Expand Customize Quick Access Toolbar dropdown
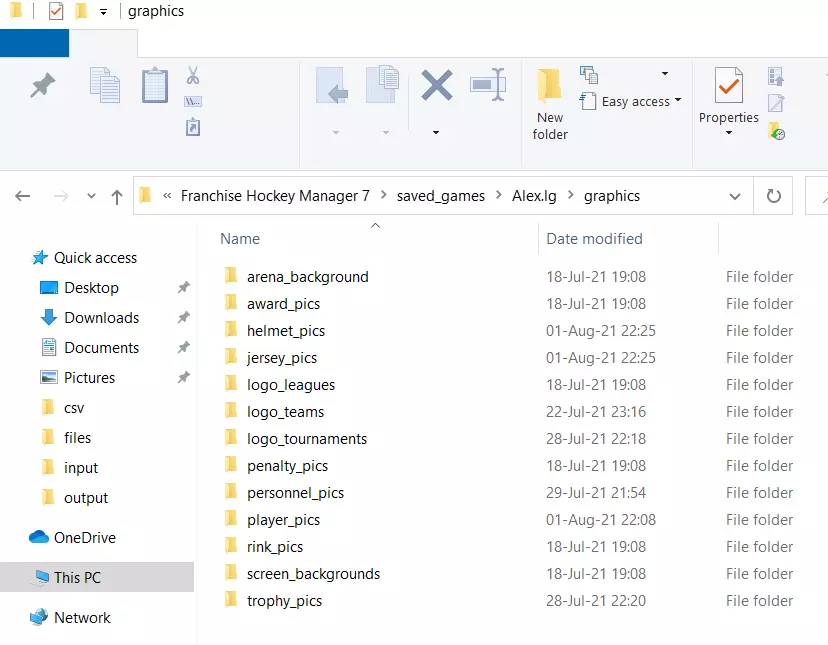The width and height of the screenshot is (828, 645). [x=104, y=12]
